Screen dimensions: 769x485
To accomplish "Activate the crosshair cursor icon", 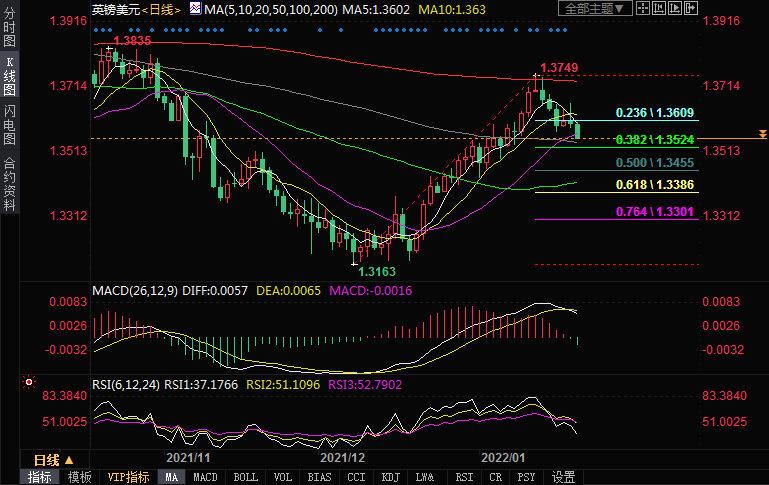I will [x=642, y=8].
